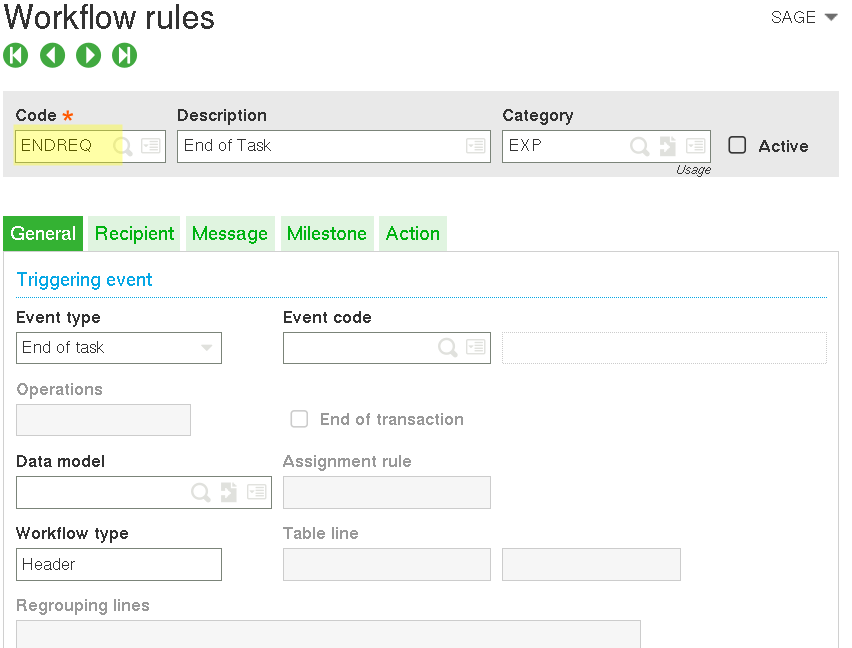
Task: Click the first record navigation arrow
Action: 16,55
